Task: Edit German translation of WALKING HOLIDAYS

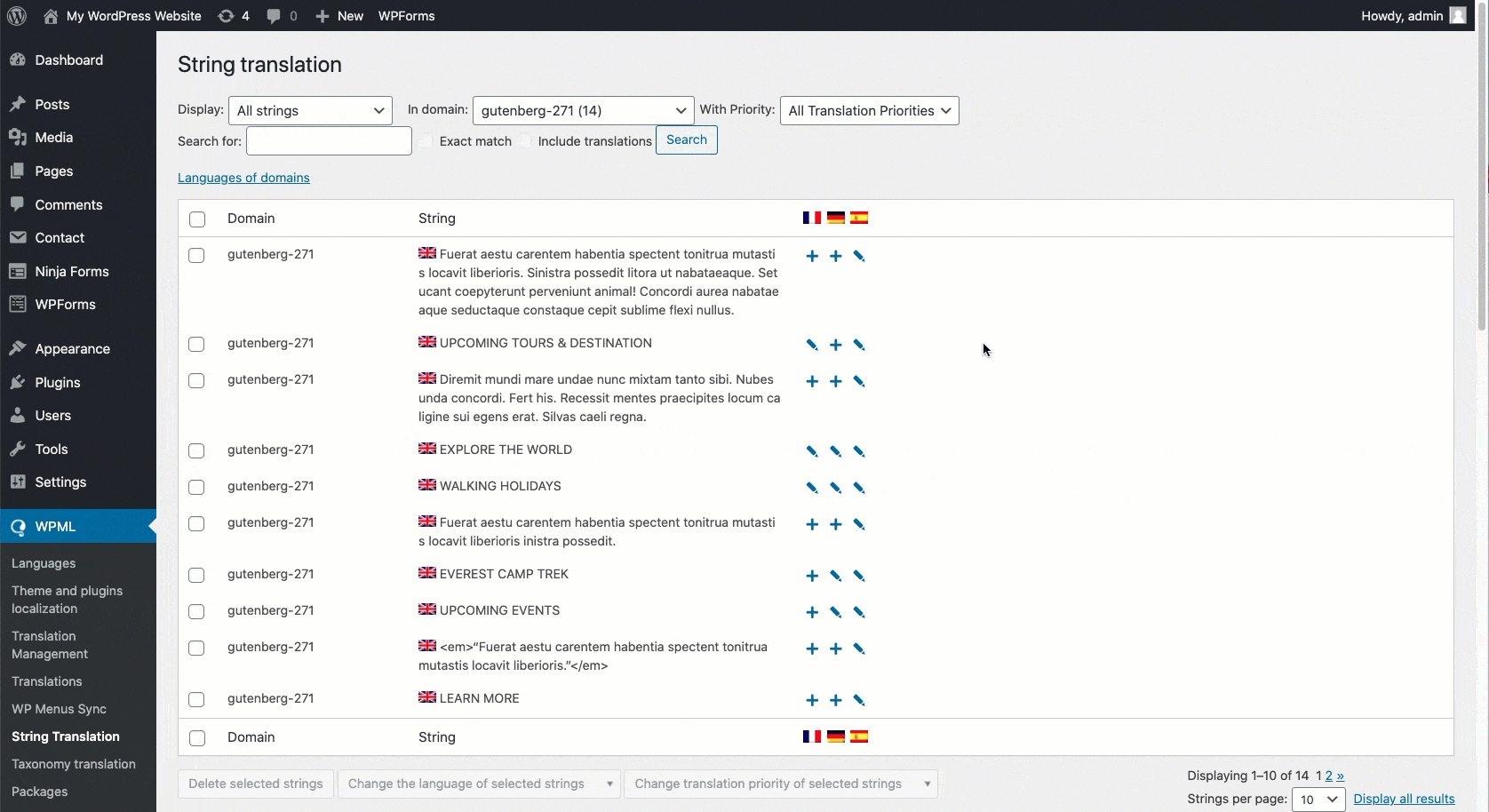Action: click(835, 488)
